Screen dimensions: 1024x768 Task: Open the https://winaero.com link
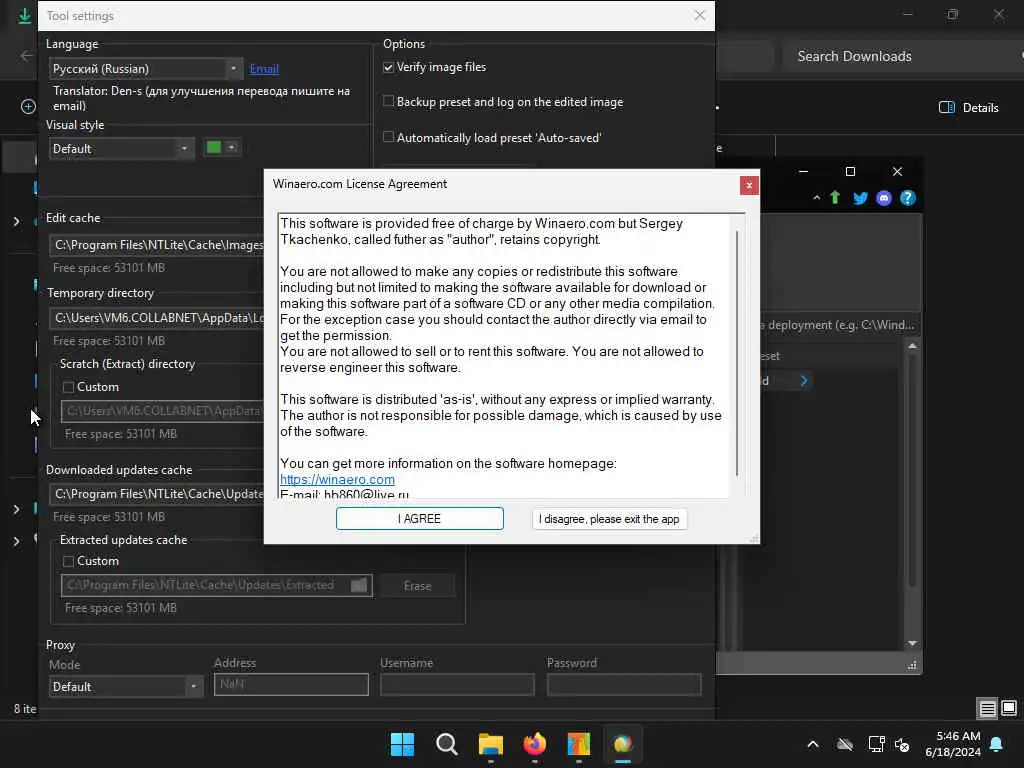[x=337, y=479]
